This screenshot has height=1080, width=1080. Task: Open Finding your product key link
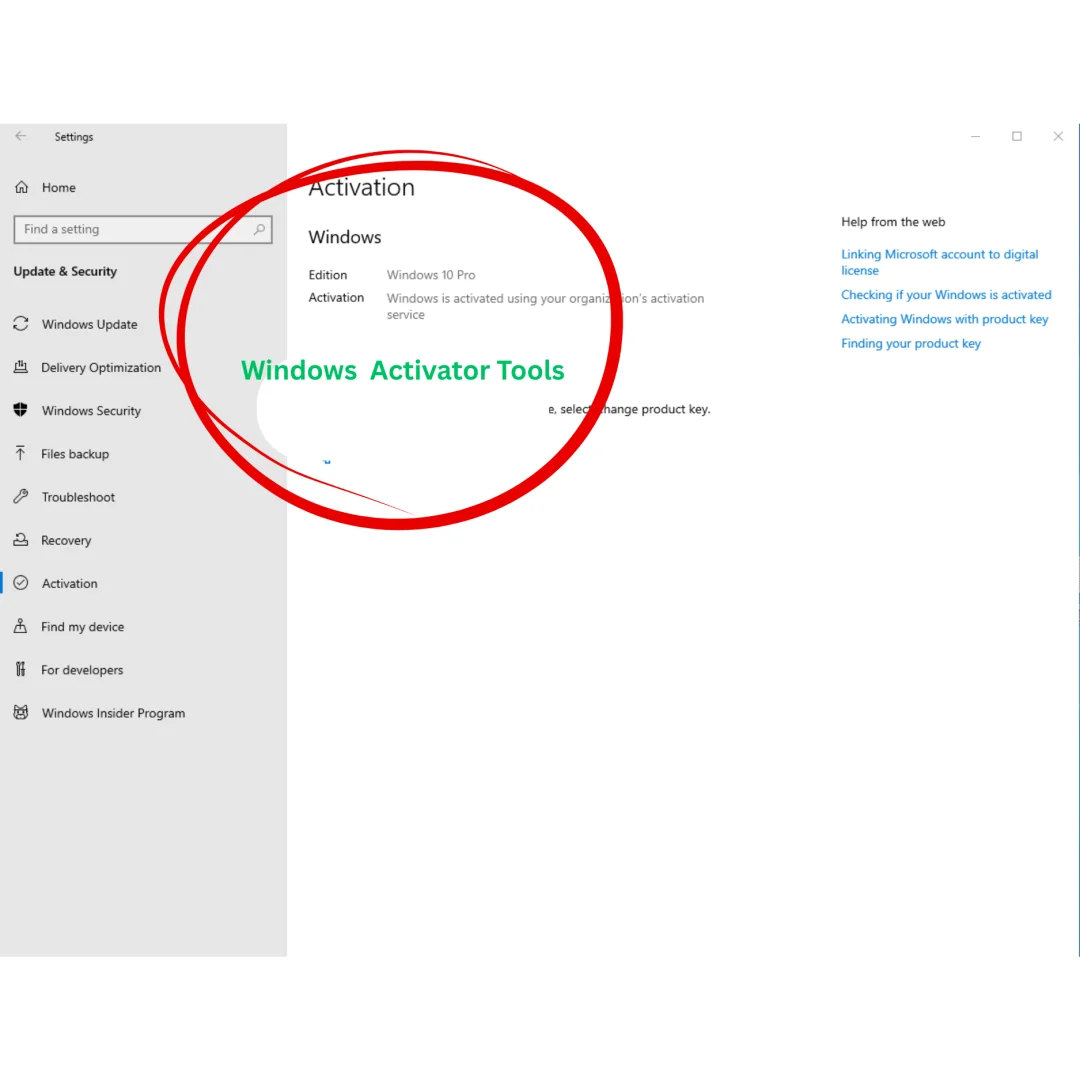tap(910, 344)
